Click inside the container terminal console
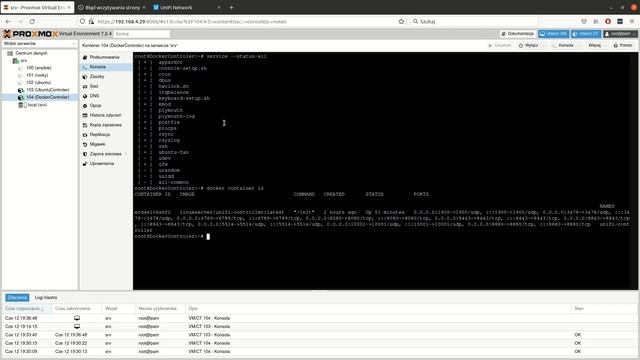 tap(384, 171)
